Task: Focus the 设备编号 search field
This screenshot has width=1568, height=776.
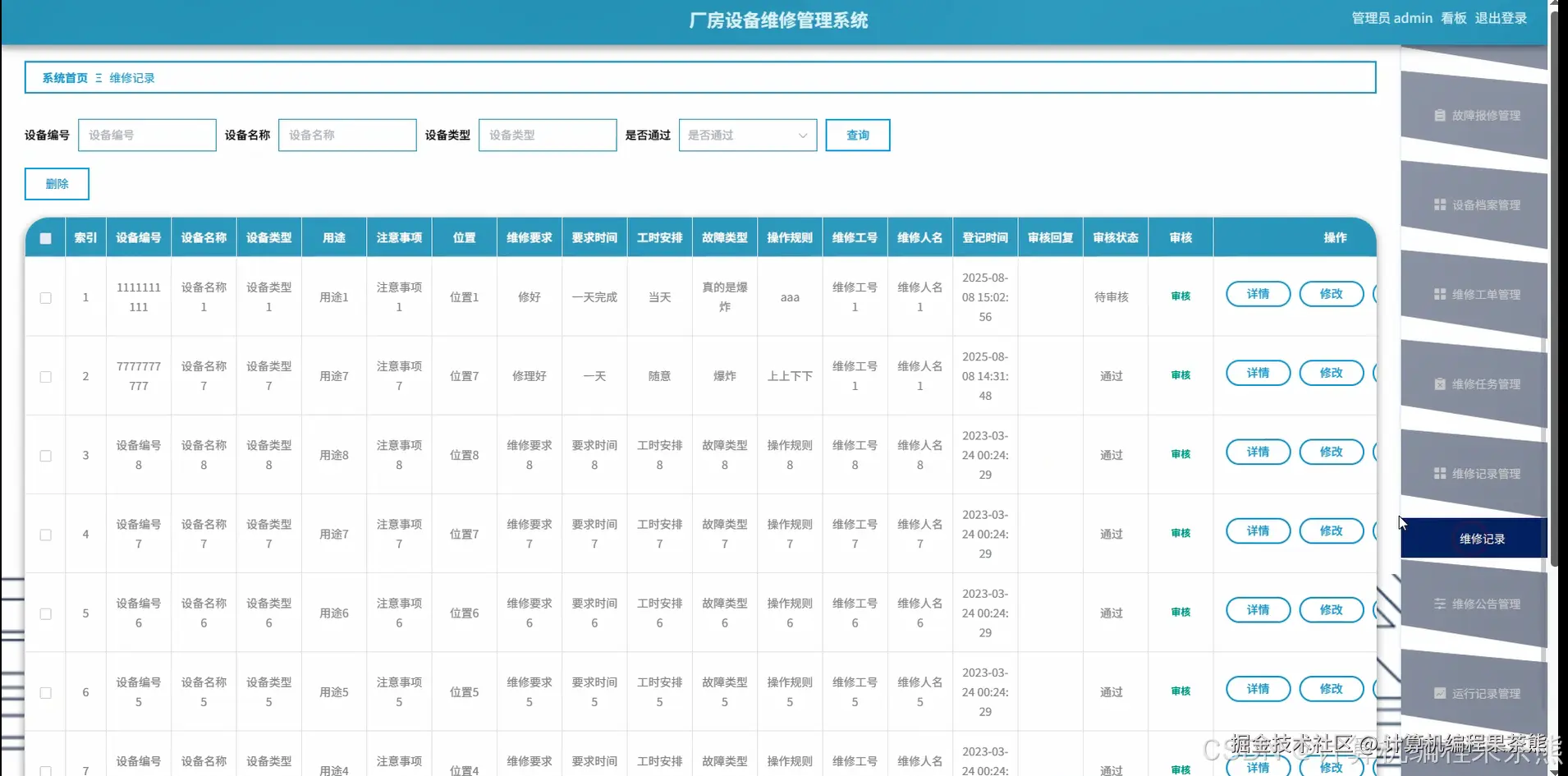Action: click(147, 135)
